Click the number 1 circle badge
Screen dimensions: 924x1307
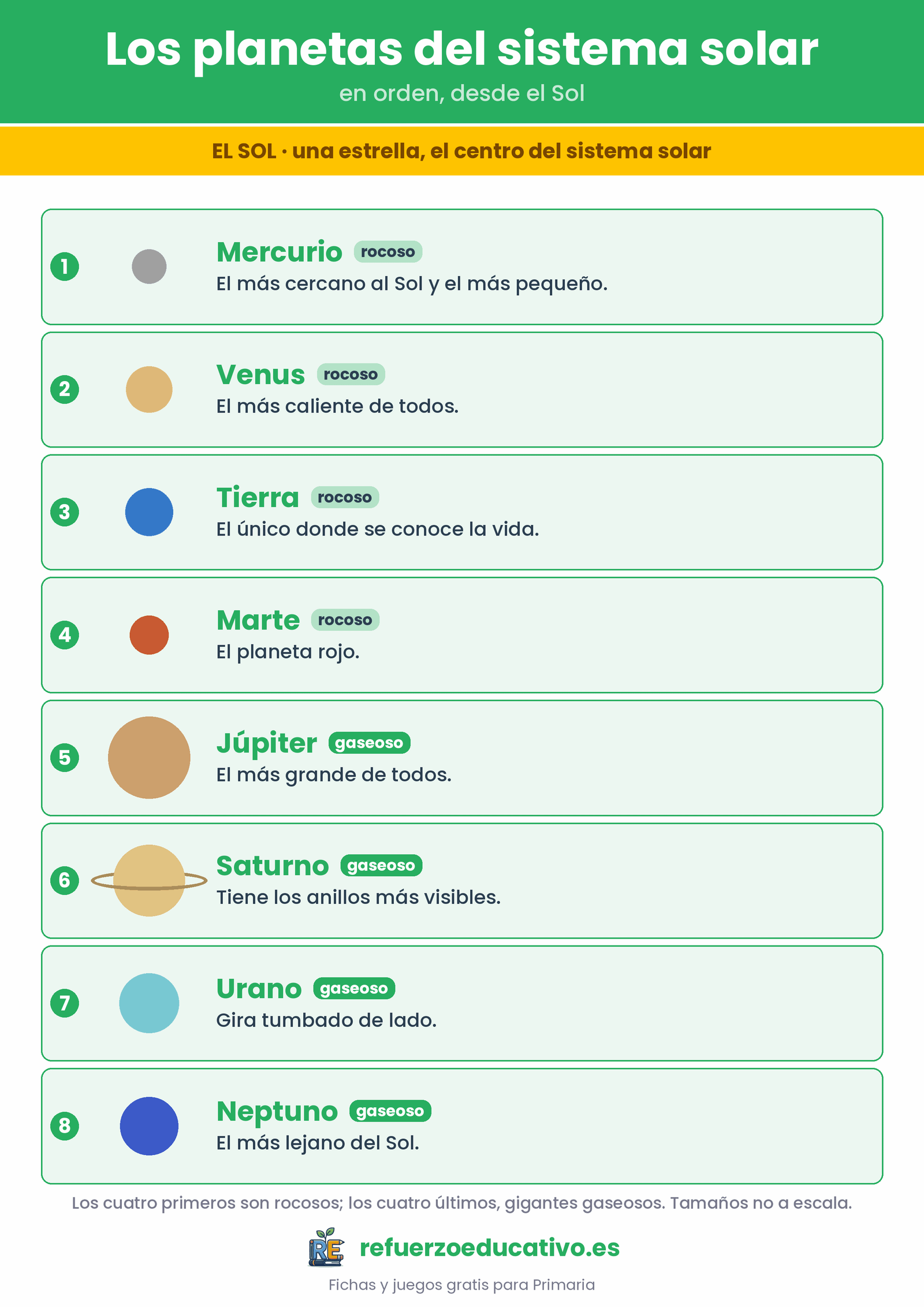(x=65, y=266)
